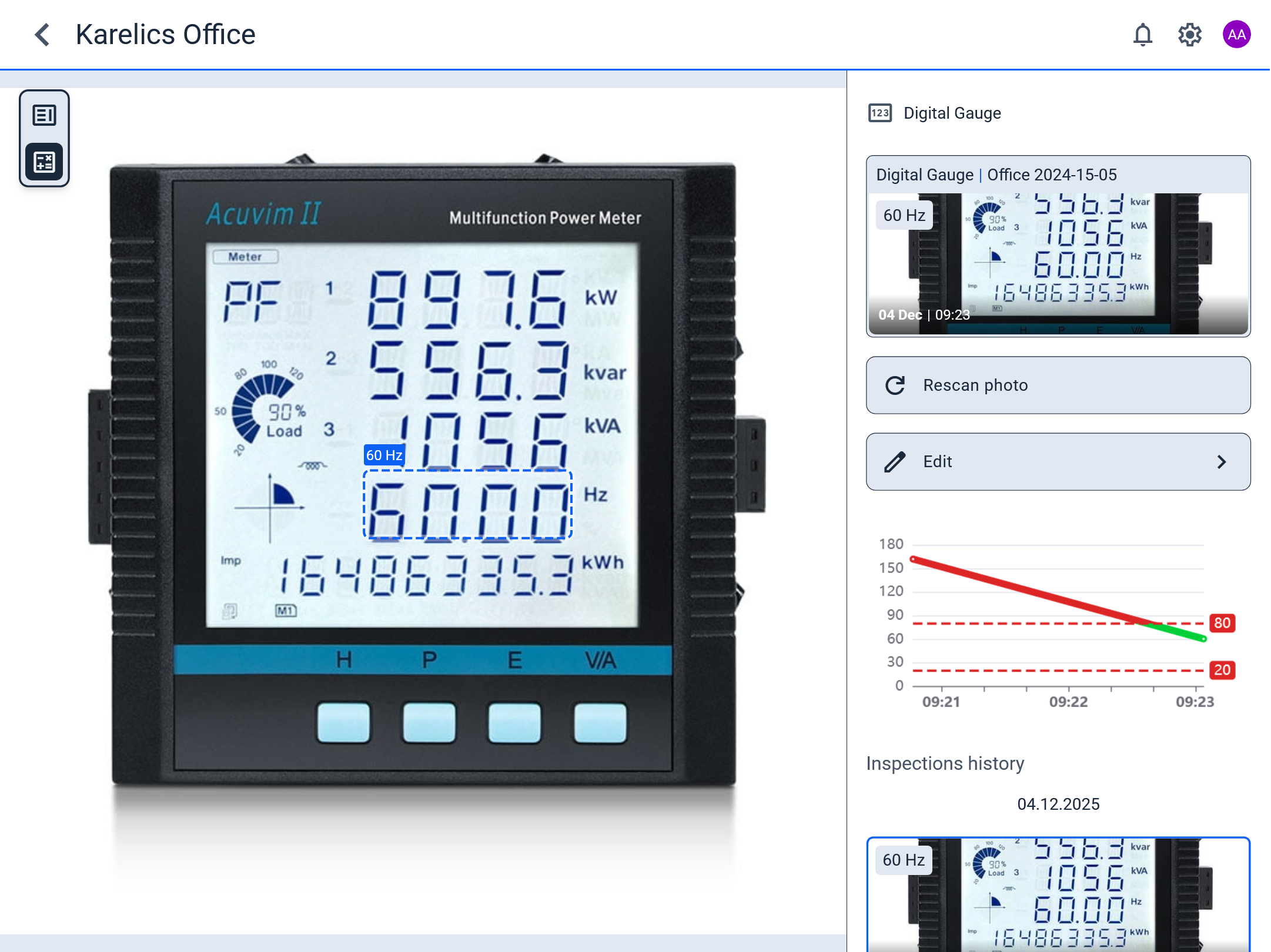
Task: Expand the Inspections history section
Action: [x=944, y=763]
